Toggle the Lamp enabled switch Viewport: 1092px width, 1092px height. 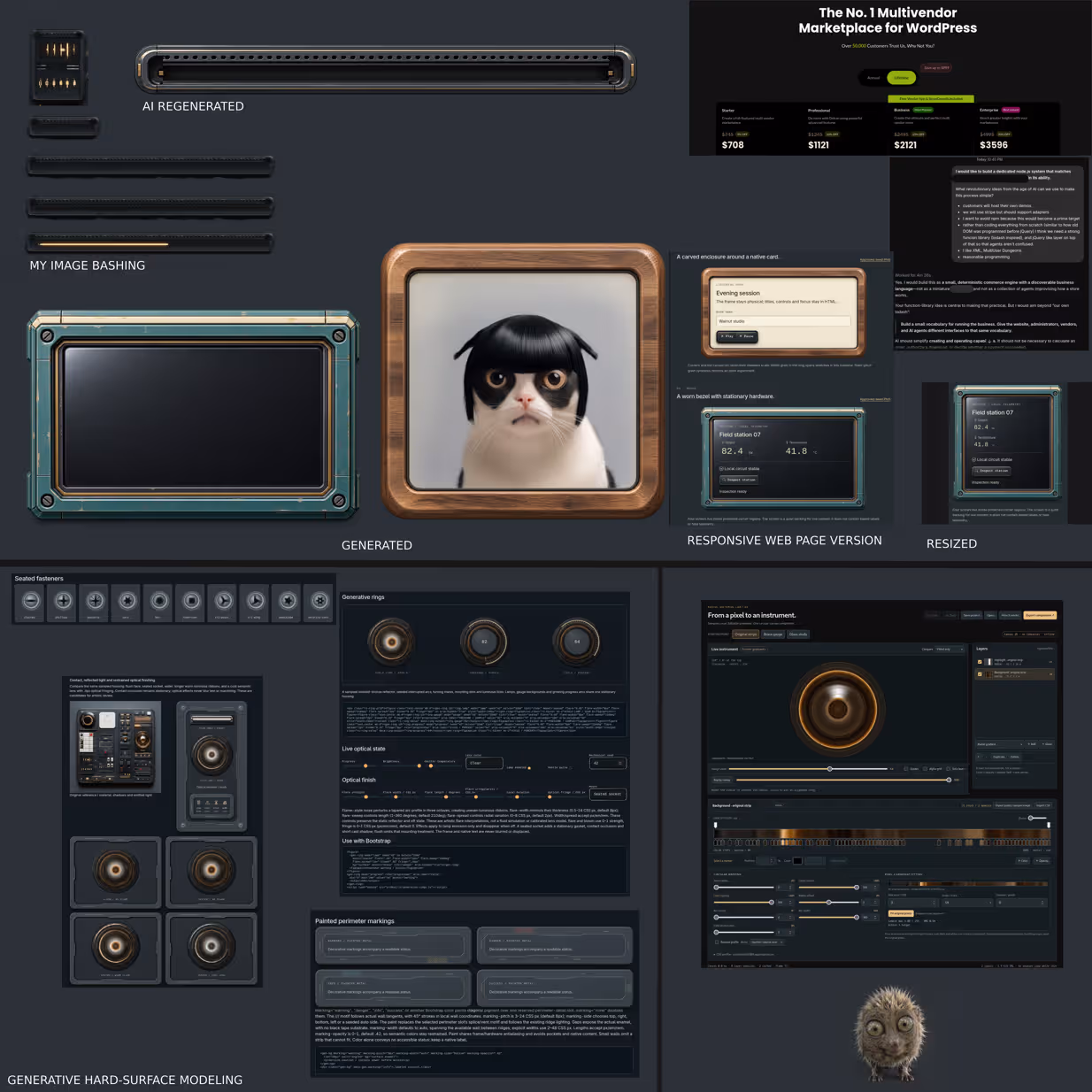click(529, 768)
